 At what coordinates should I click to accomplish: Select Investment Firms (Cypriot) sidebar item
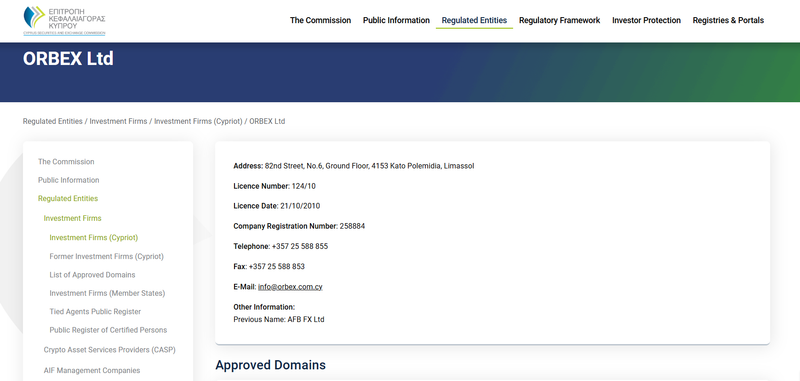(94, 238)
